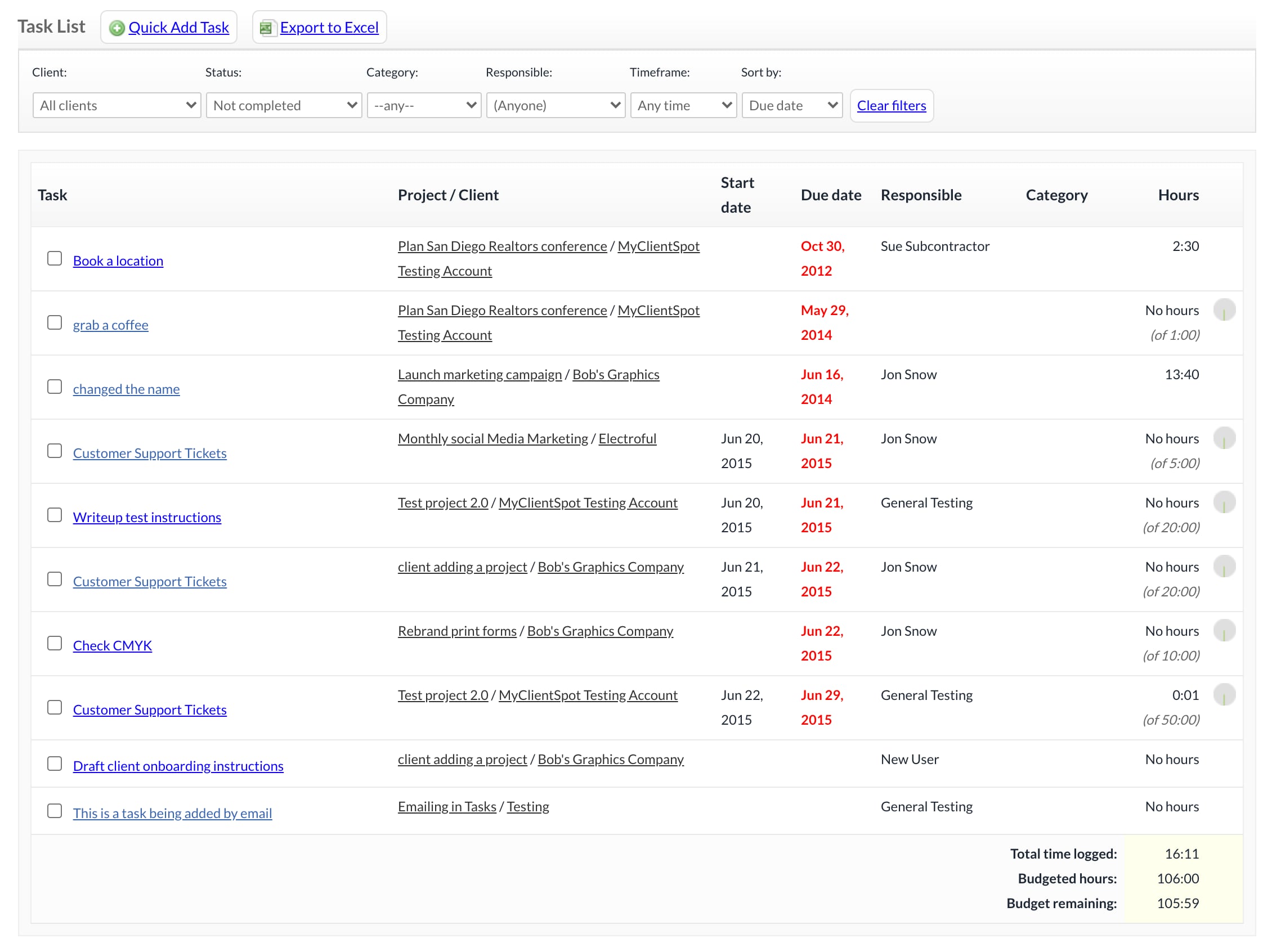Open This is a task being added by email
The height and width of the screenshot is (952, 1272).
point(173,814)
